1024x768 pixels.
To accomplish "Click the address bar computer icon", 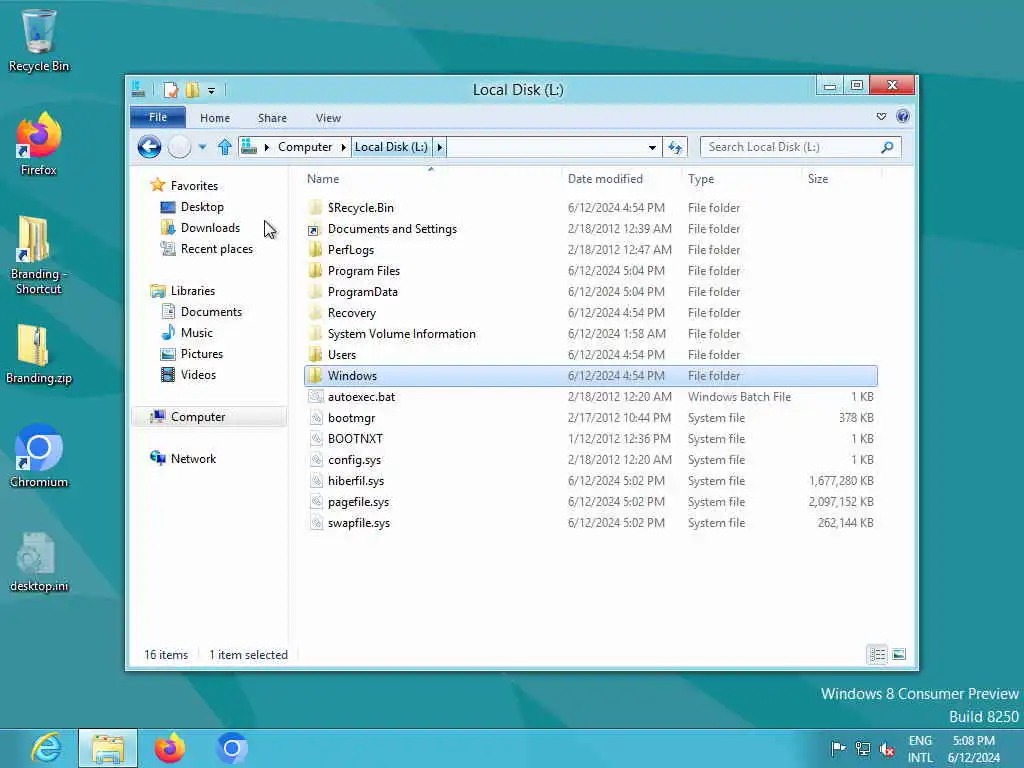I will point(249,147).
